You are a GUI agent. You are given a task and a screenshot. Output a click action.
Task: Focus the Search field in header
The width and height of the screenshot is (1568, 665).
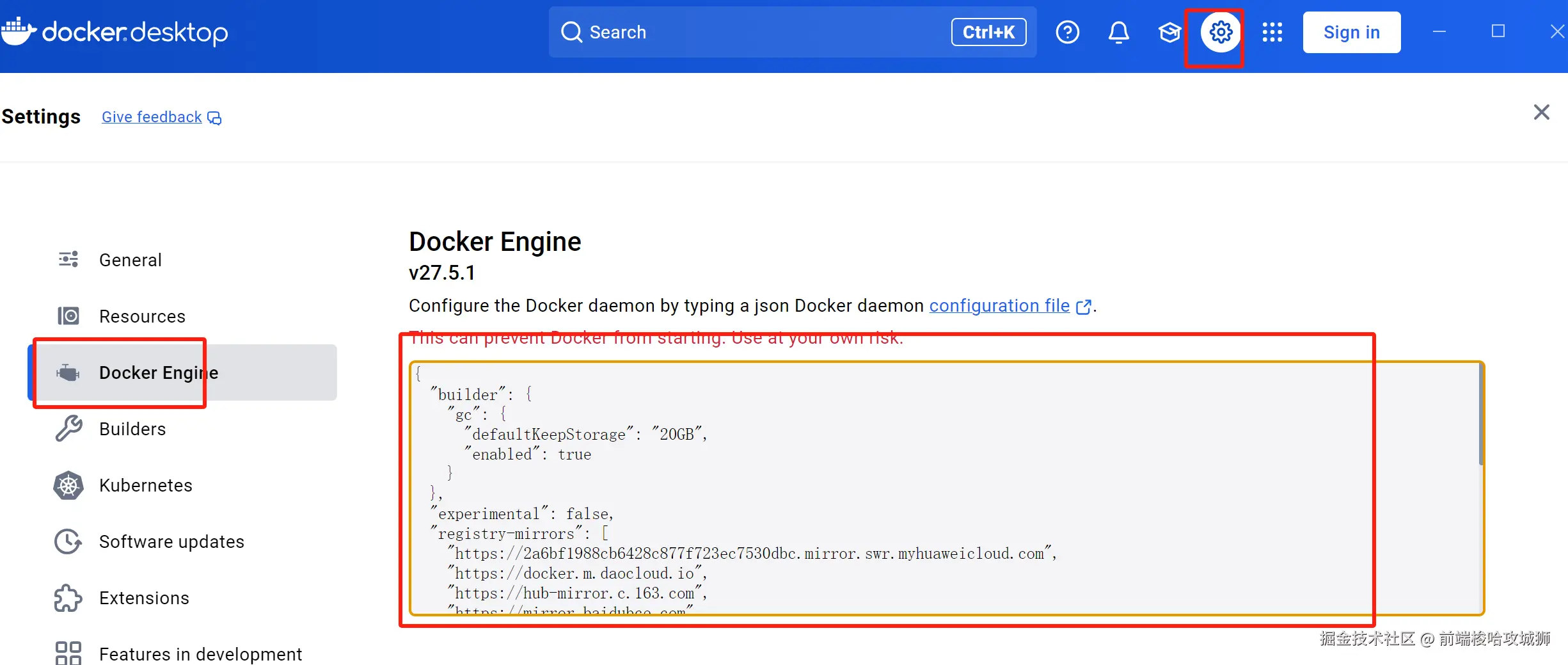793,32
